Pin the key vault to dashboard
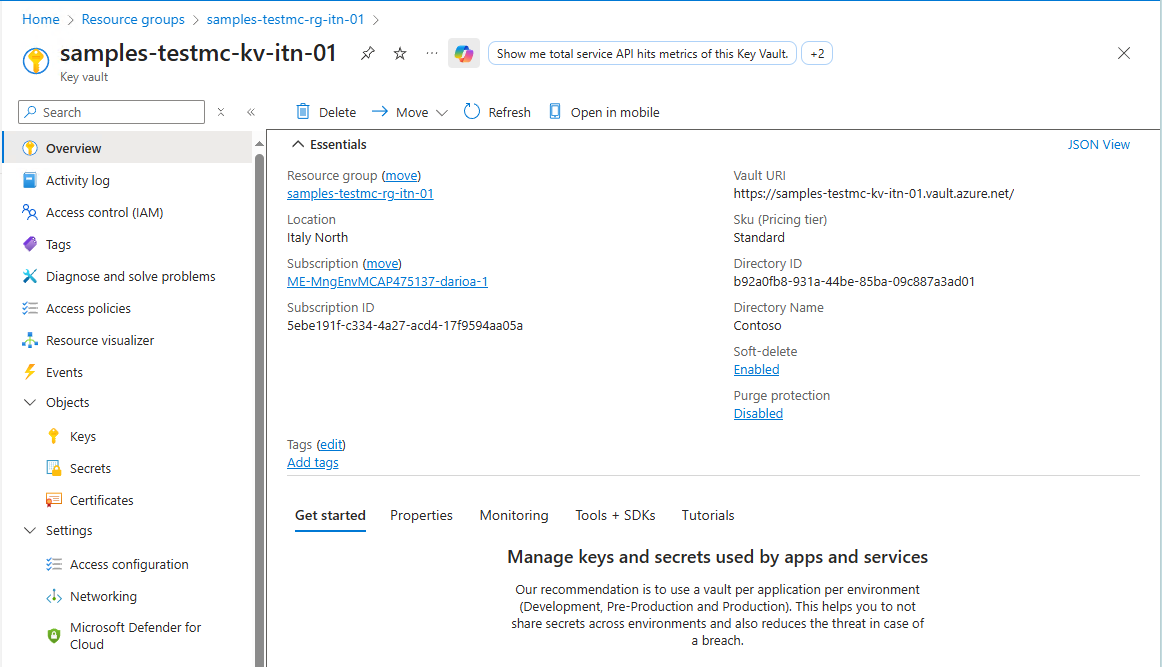 tap(368, 54)
